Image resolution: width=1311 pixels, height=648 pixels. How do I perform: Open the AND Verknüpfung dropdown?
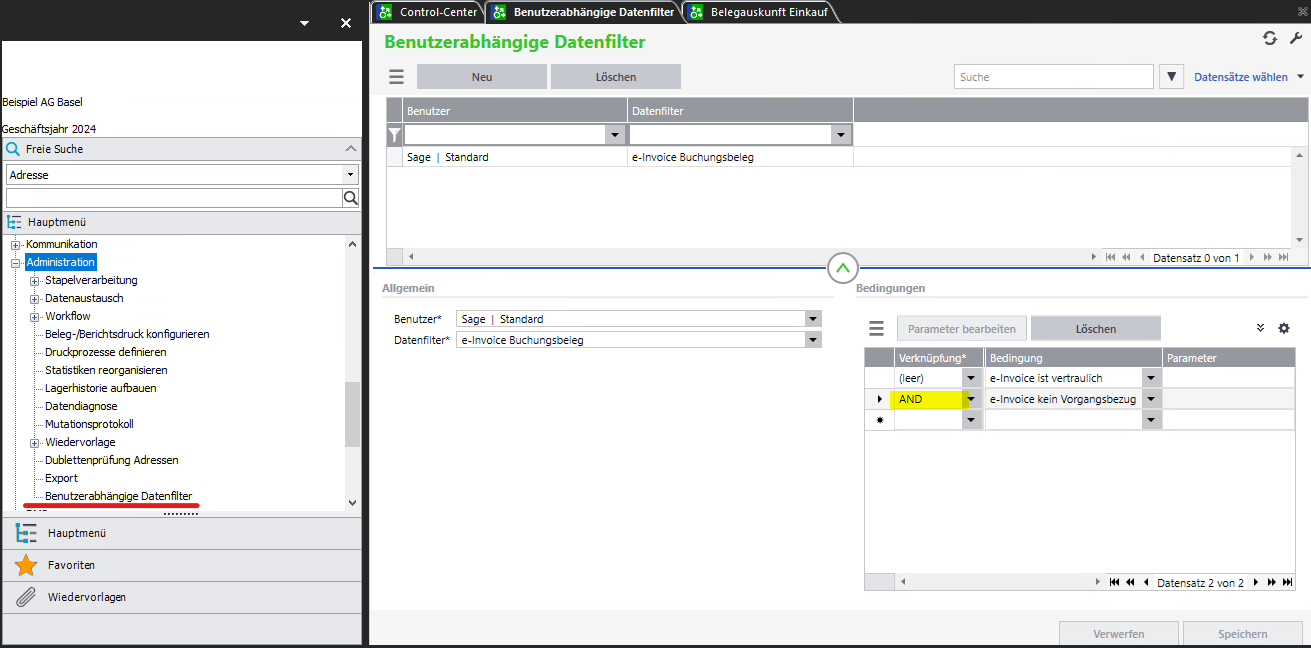coord(970,399)
